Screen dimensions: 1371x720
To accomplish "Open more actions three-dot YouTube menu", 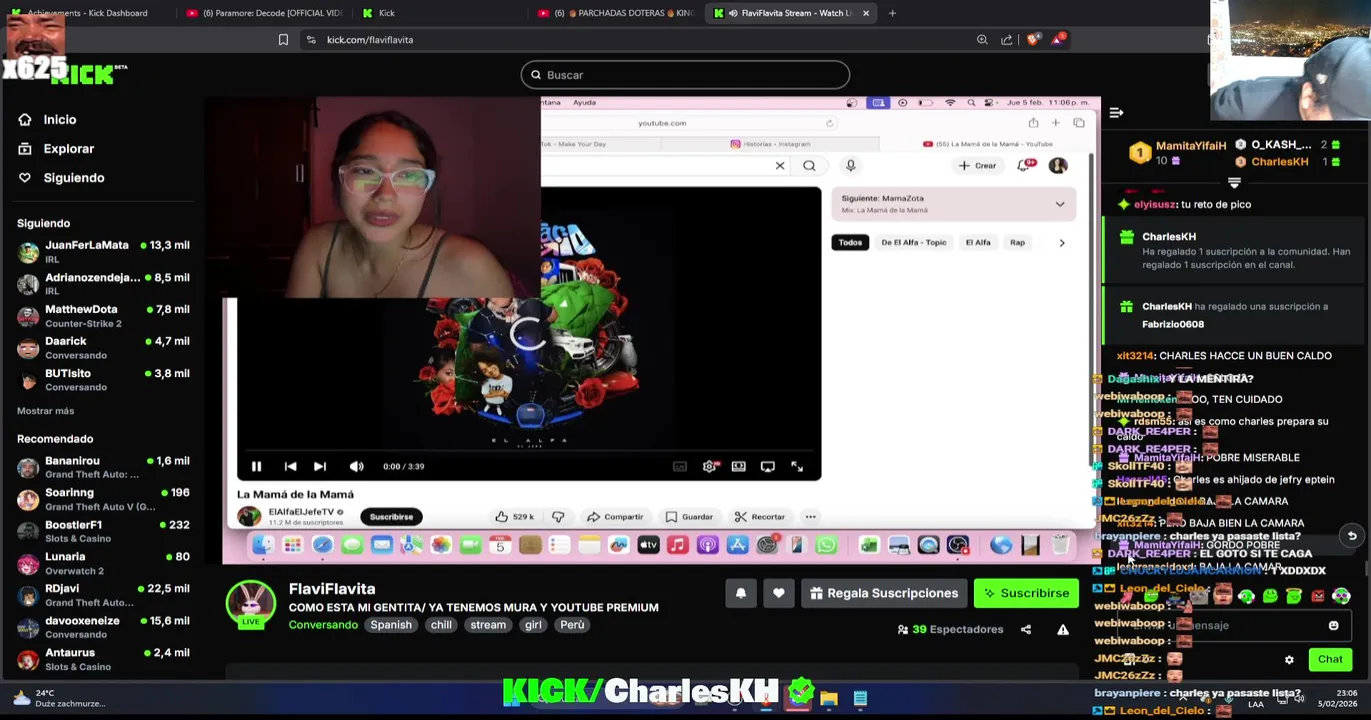I will click(x=810, y=516).
